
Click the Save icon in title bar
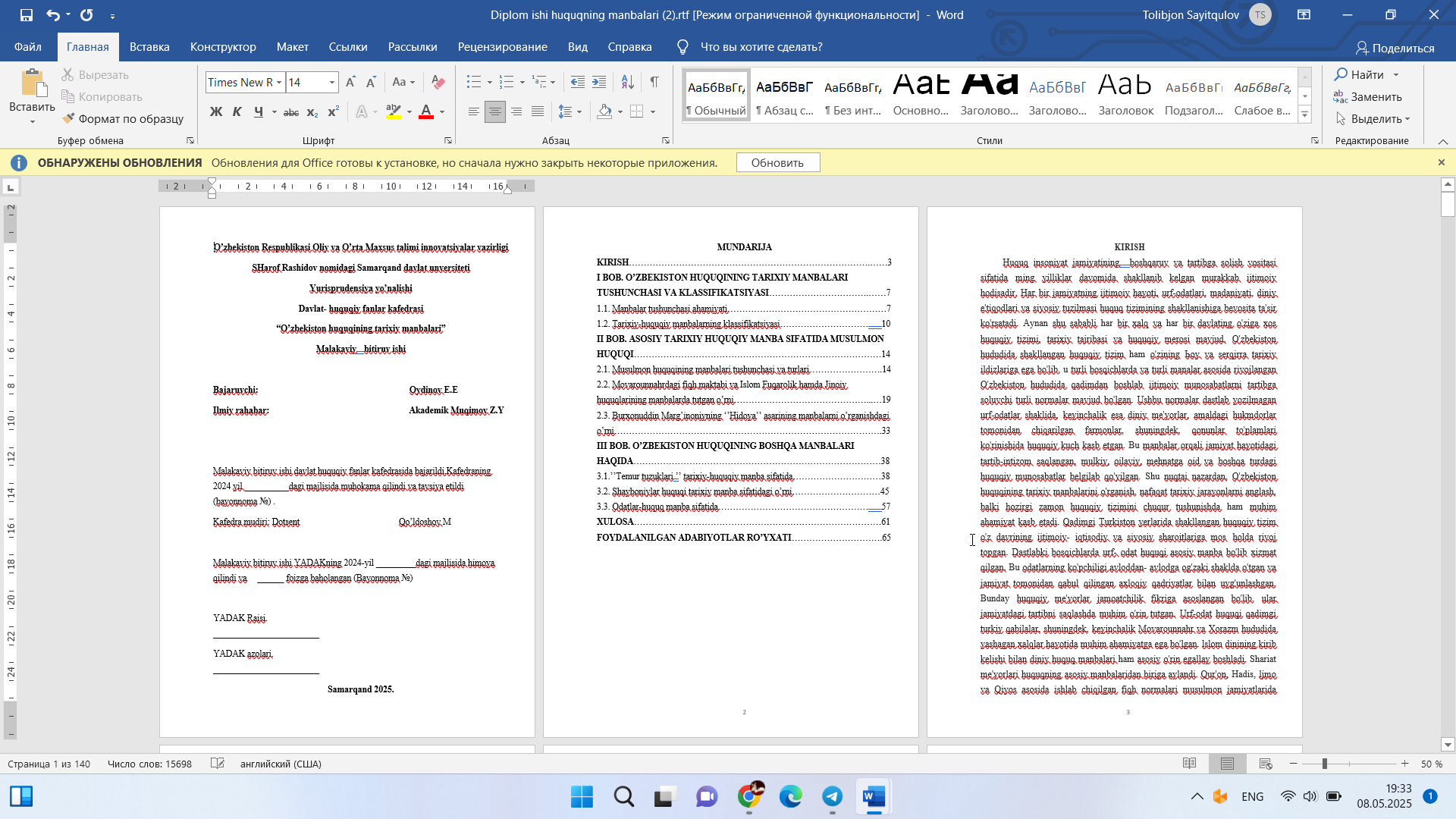click(26, 14)
